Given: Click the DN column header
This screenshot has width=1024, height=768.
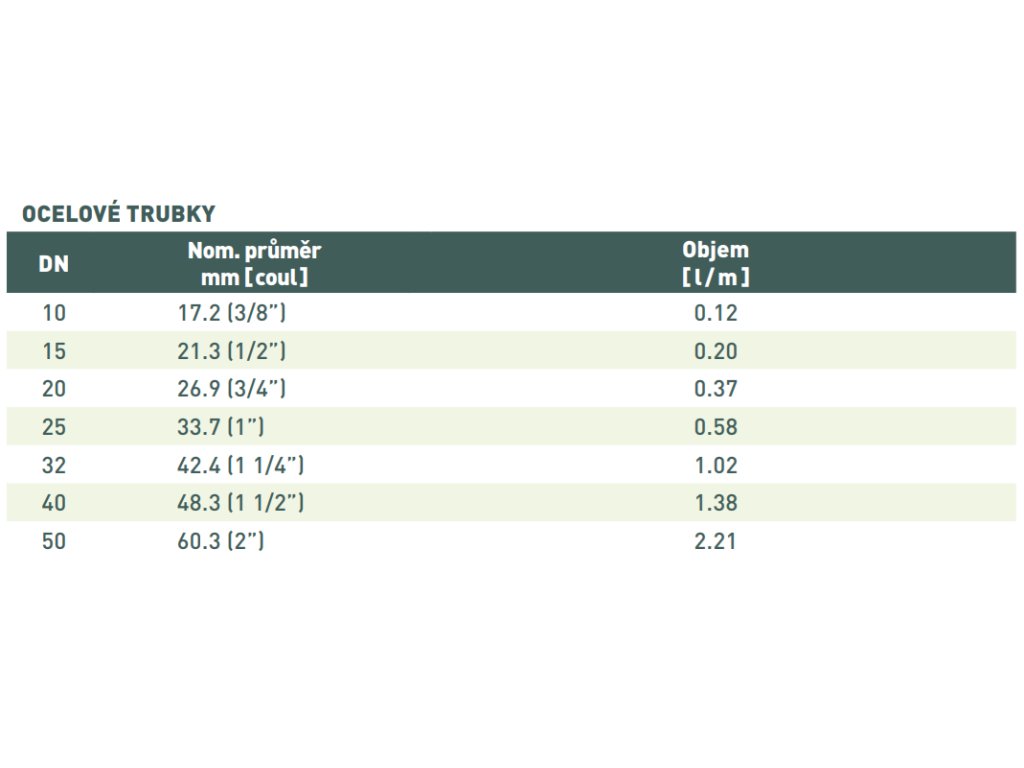Looking at the screenshot, I should [x=54, y=264].
